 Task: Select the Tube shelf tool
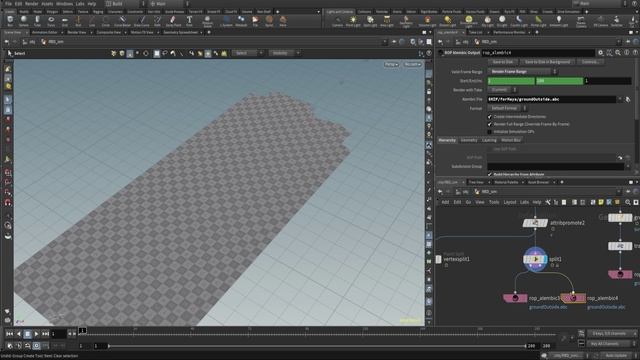37,21
